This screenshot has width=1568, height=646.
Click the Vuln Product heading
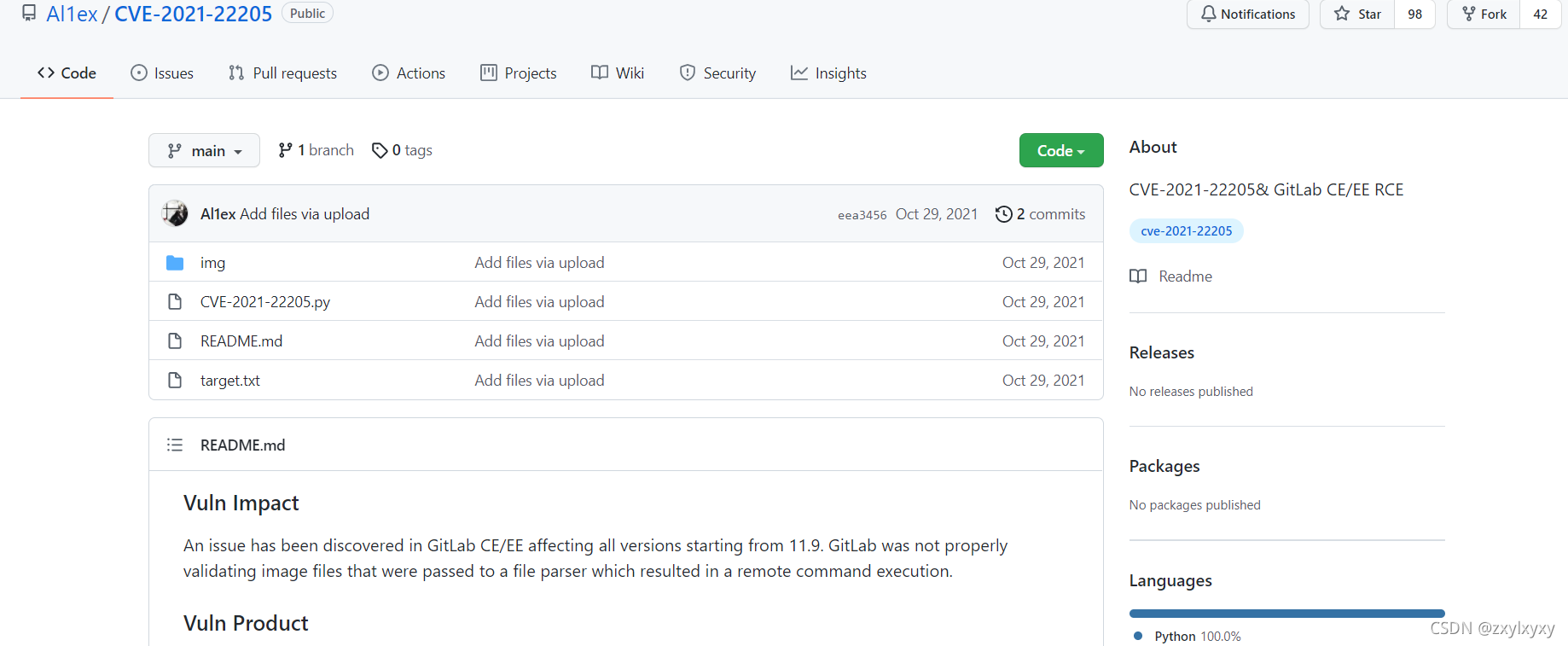tap(246, 624)
